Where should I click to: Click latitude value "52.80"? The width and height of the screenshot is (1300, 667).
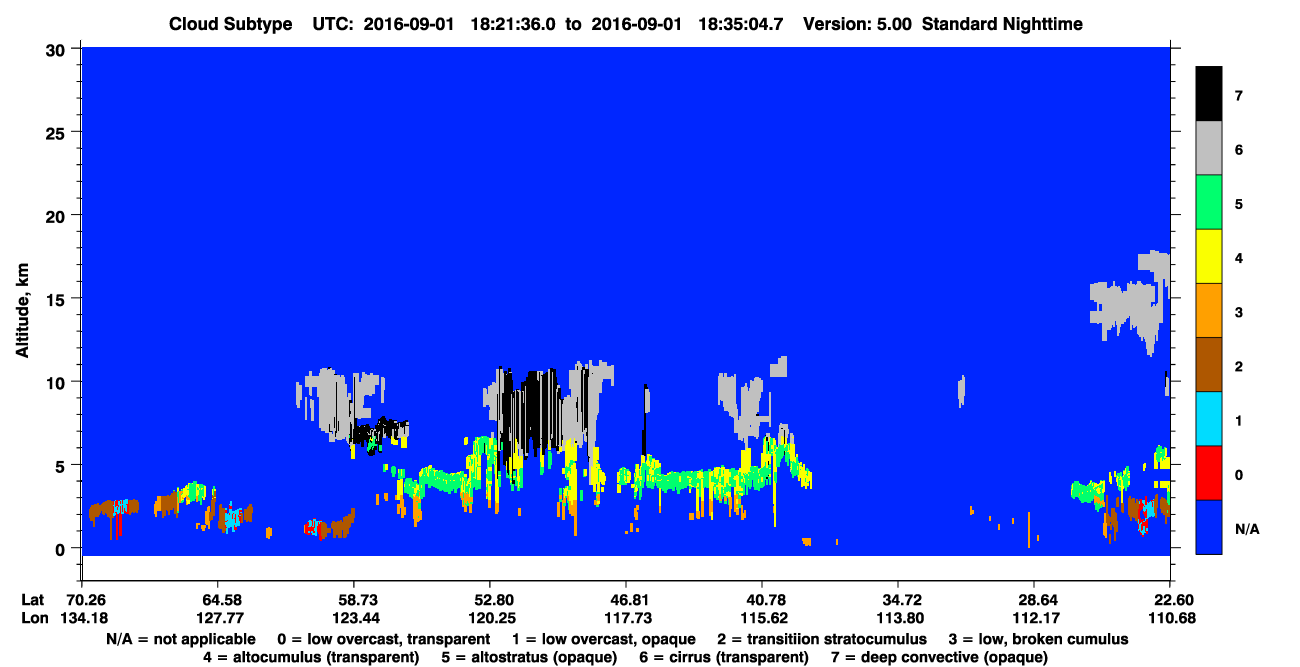pos(491,600)
